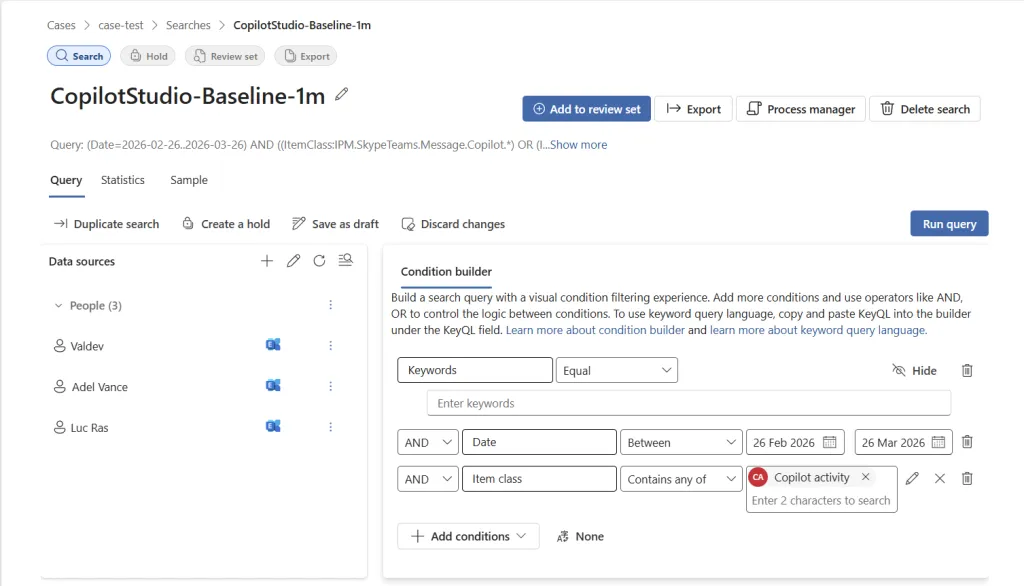Screen dimensions: 1024x586
Task: Open more options for Valdev
Action: tap(330, 346)
